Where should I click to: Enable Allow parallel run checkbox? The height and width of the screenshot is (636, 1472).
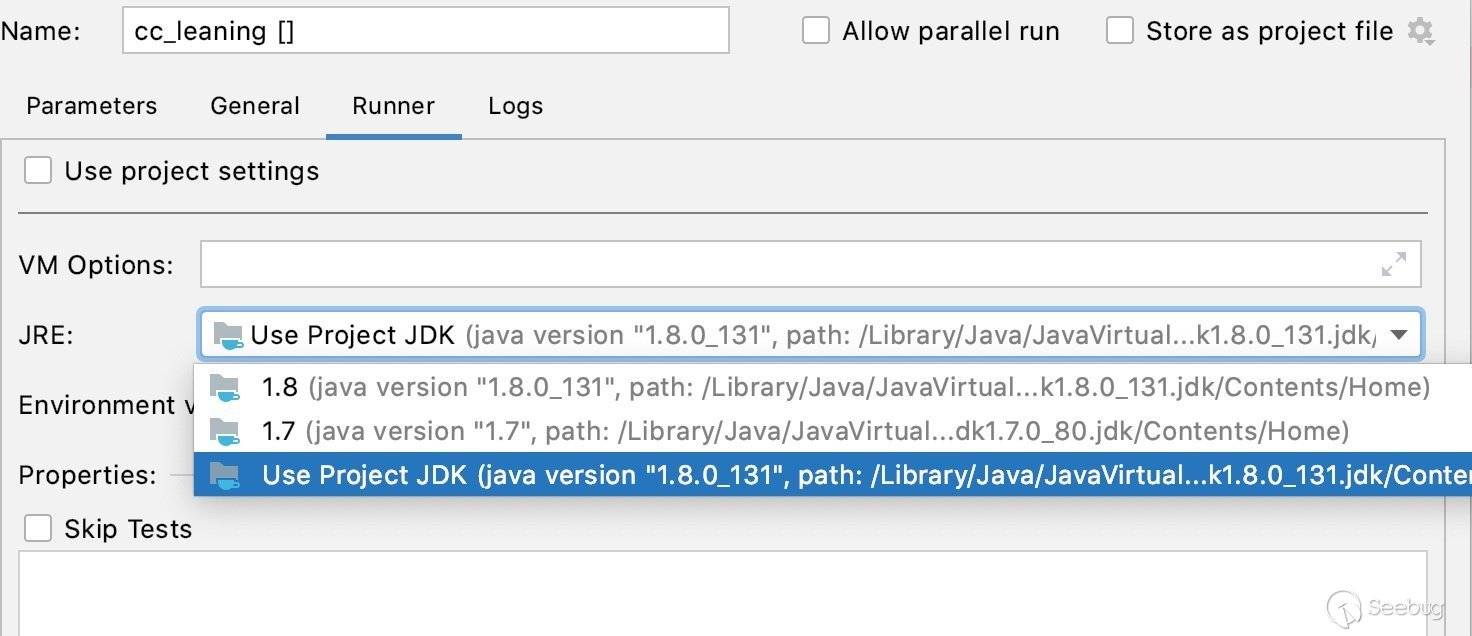click(x=816, y=31)
